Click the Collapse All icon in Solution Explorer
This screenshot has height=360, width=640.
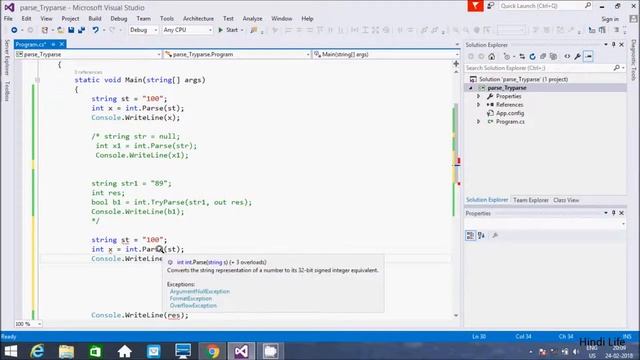[x=543, y=56]
